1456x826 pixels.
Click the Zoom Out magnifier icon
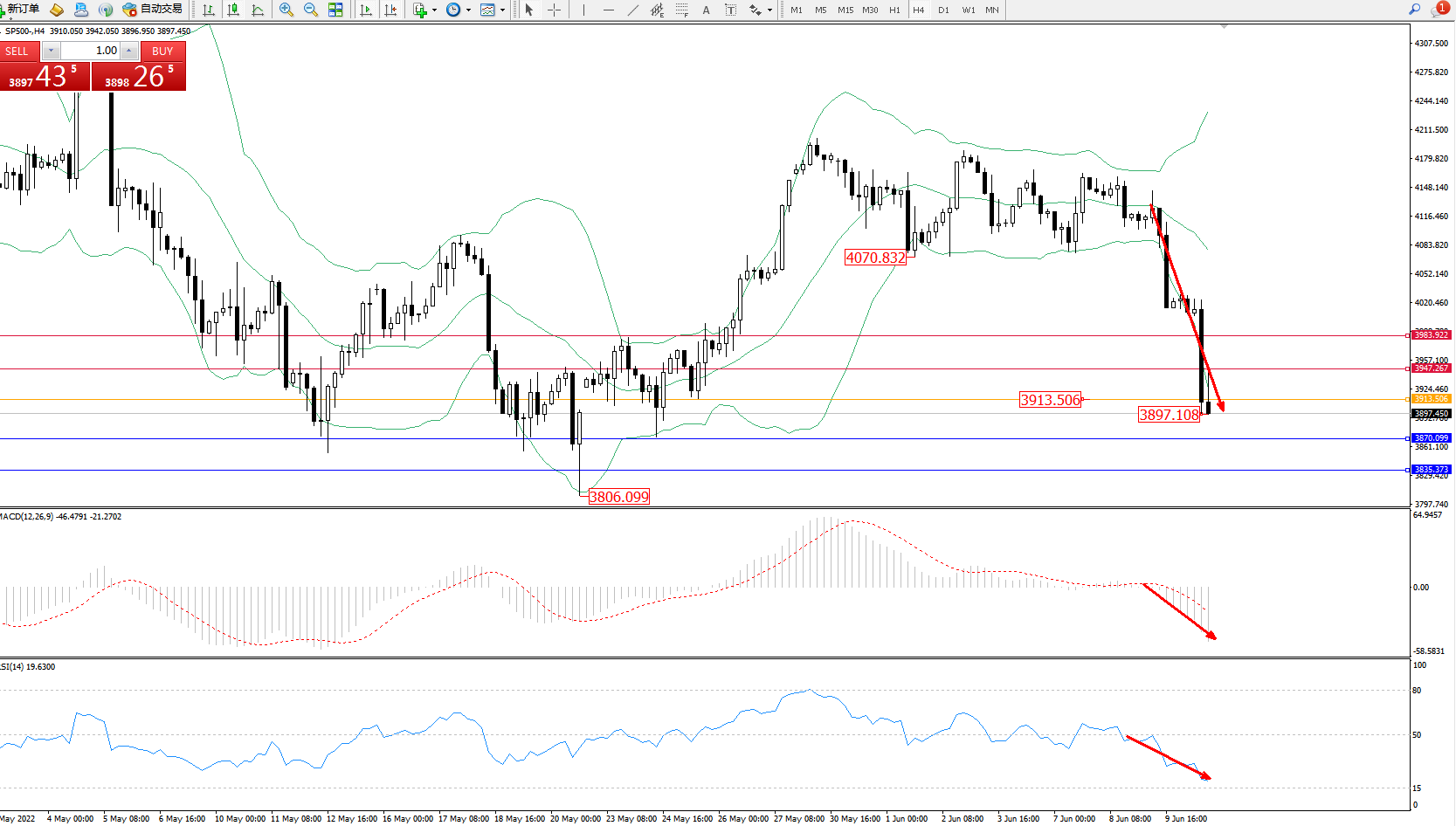click(x=310, y=10)
